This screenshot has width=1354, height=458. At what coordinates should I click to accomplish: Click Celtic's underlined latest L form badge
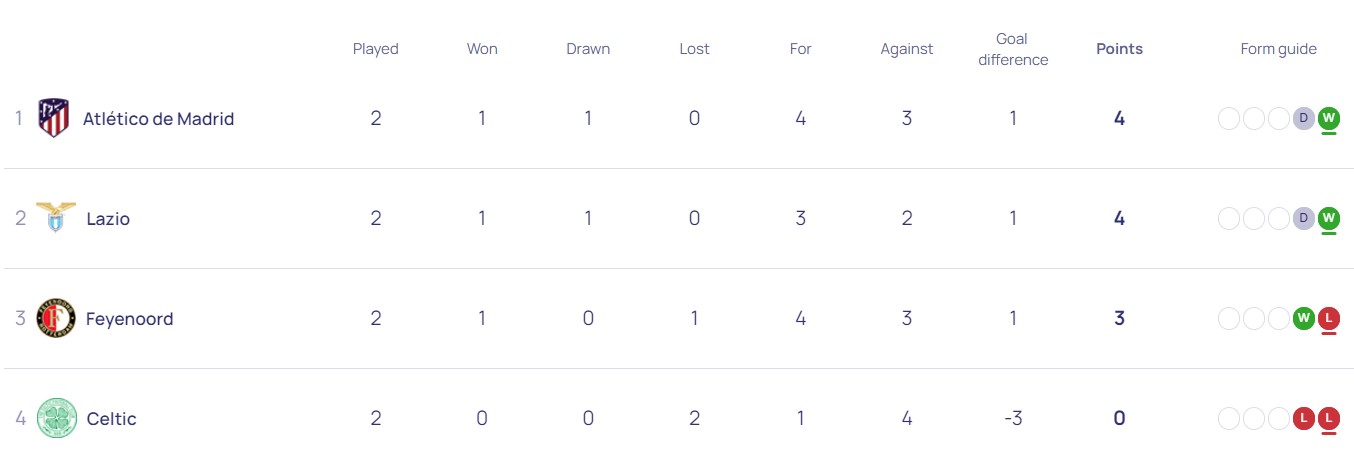click(x=1329, y=418)
